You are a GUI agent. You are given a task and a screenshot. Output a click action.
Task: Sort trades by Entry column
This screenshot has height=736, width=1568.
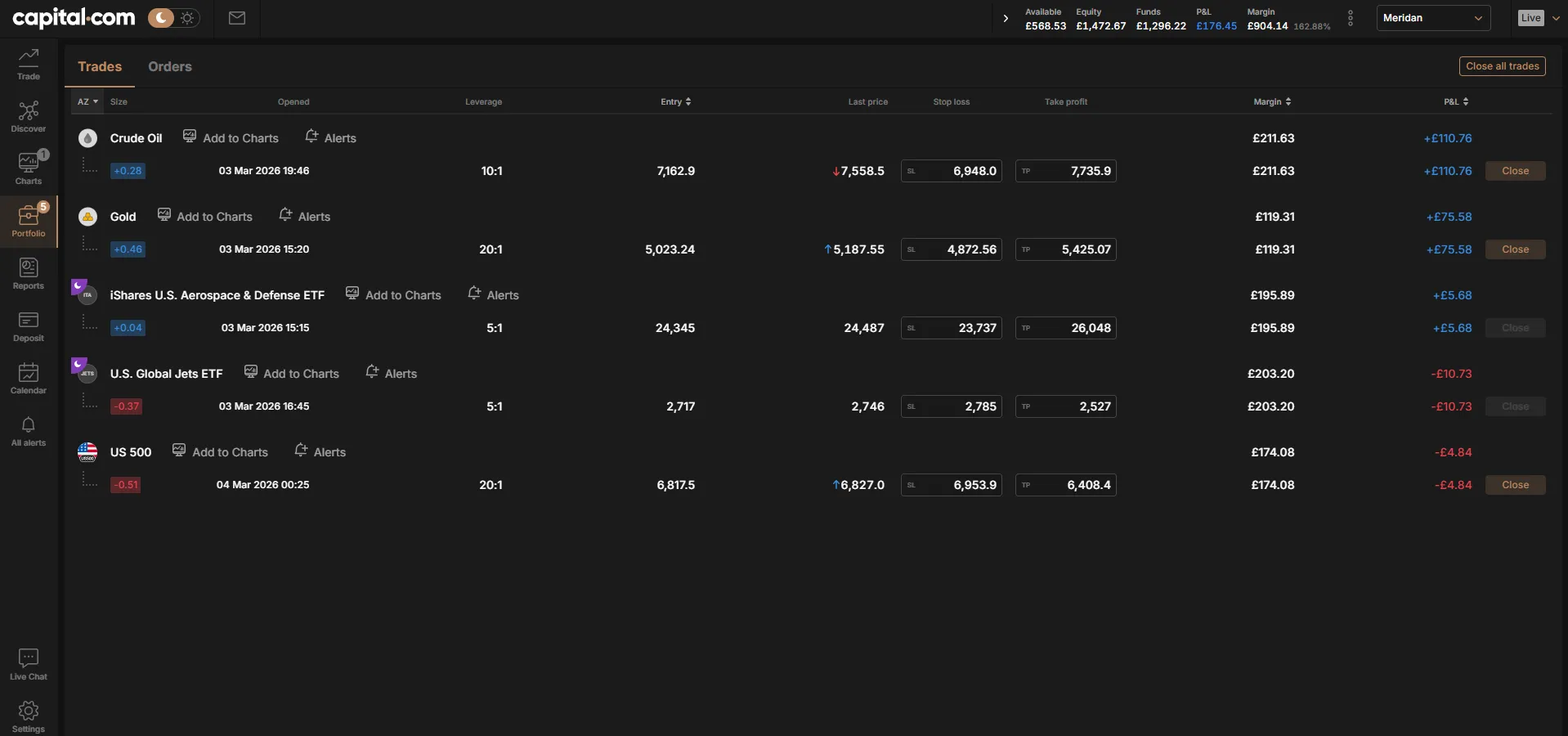[676, 101]
